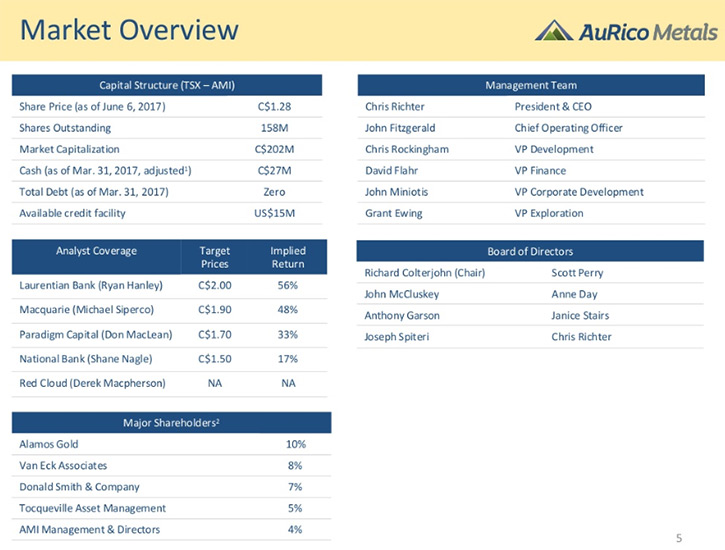Click 'Tocqueville Asset Management' row

click(171, 508)
